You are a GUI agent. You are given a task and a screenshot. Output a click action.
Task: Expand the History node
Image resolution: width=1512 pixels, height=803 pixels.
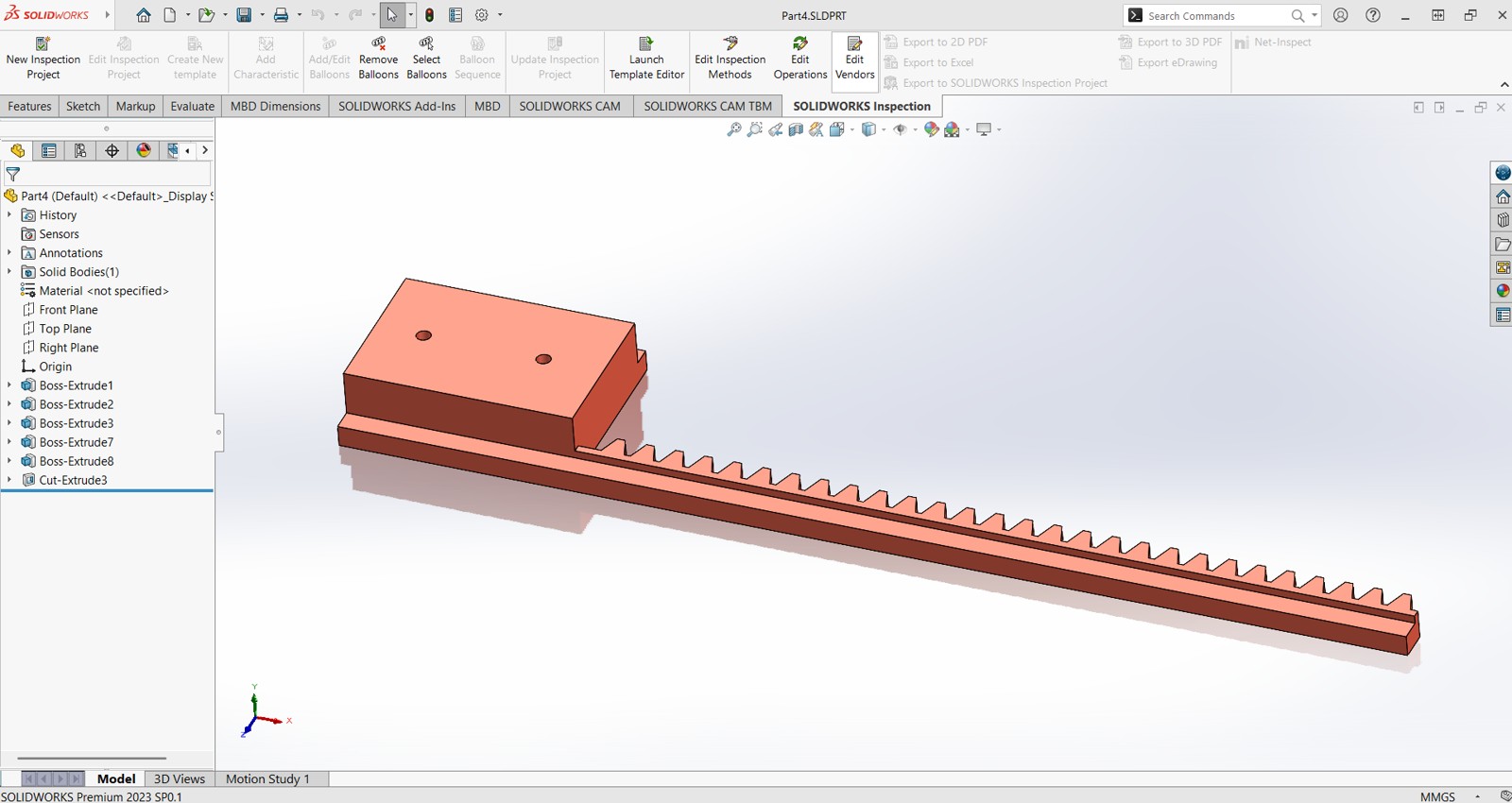coord(9,214)
